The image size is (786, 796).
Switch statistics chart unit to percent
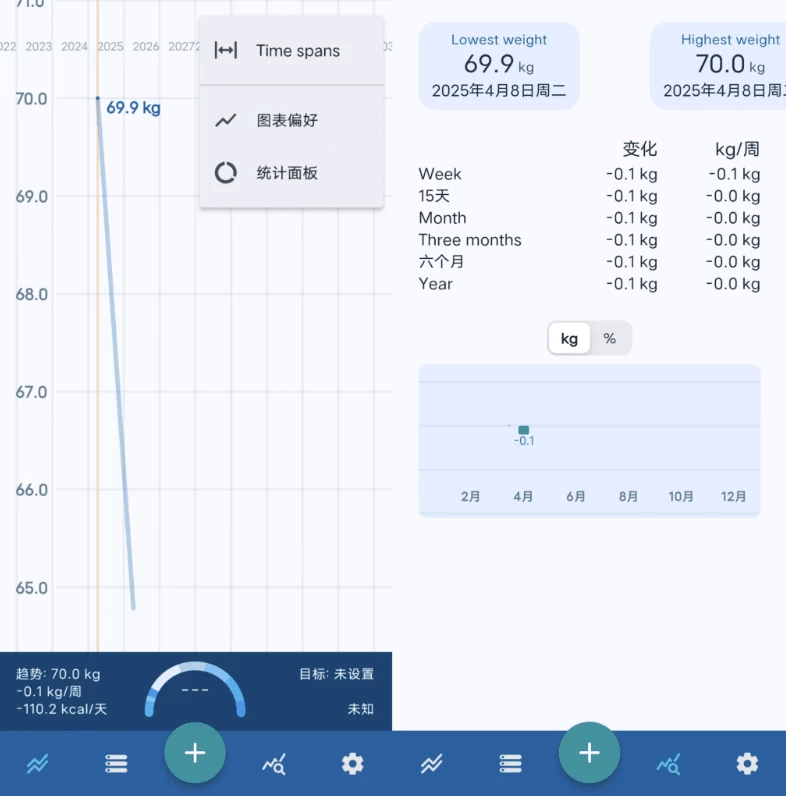610,339
